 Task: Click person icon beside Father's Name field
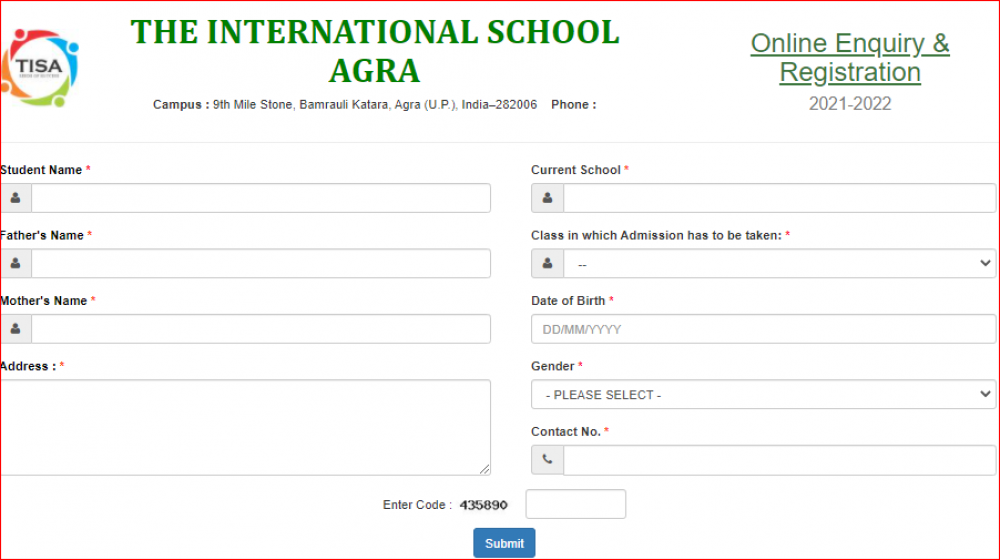16,264
